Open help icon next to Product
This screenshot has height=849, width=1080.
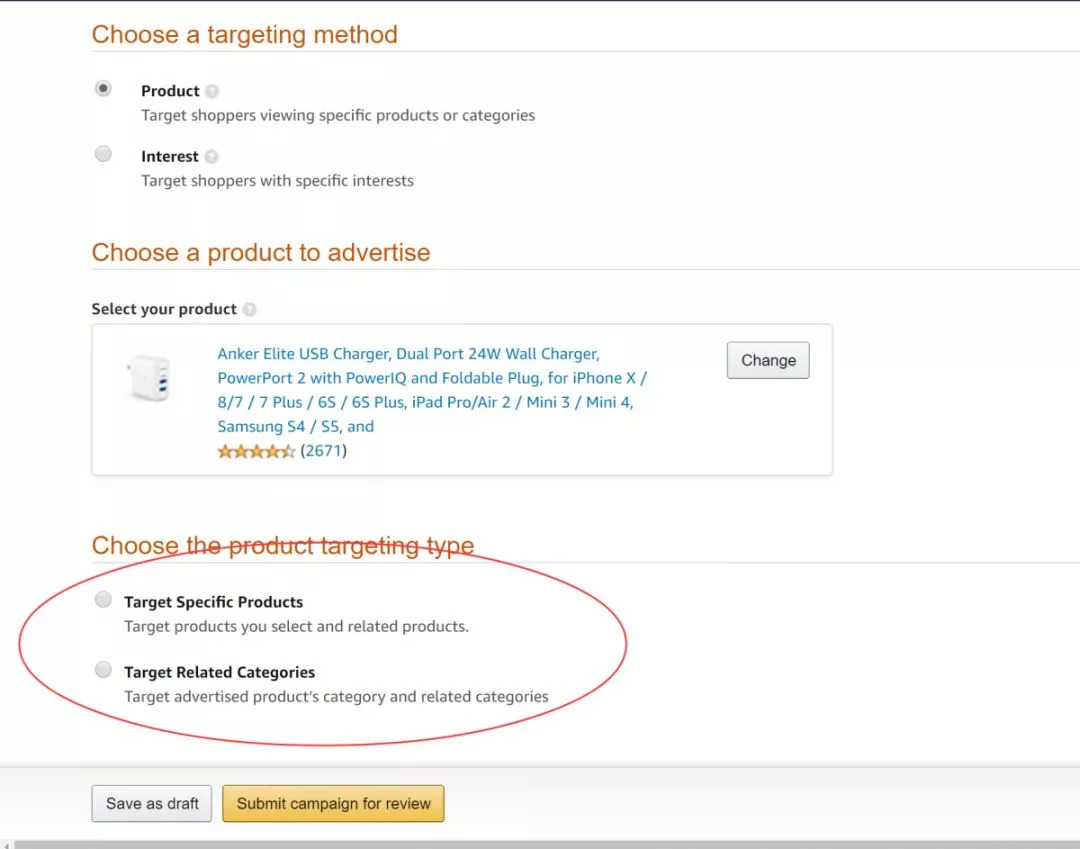tap(212, 91)
